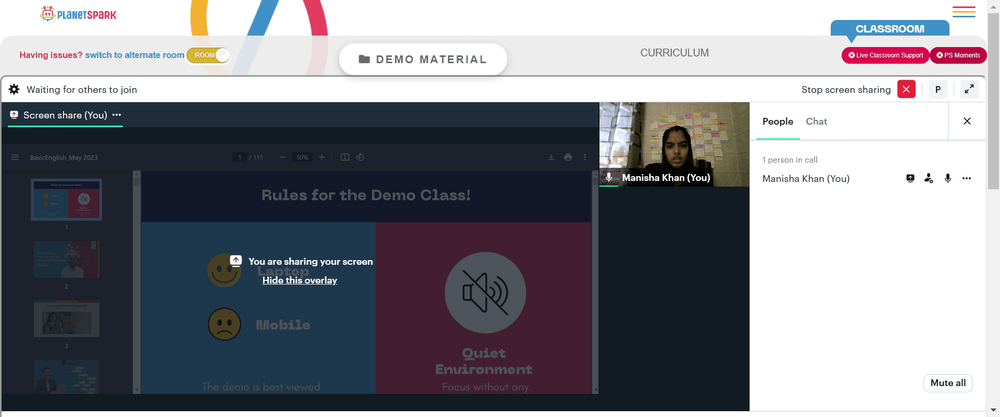The height and width of the screenshot is (417, 1000).
Task: Rotate the PDF with the rotate icon
Action: (360, 157)
